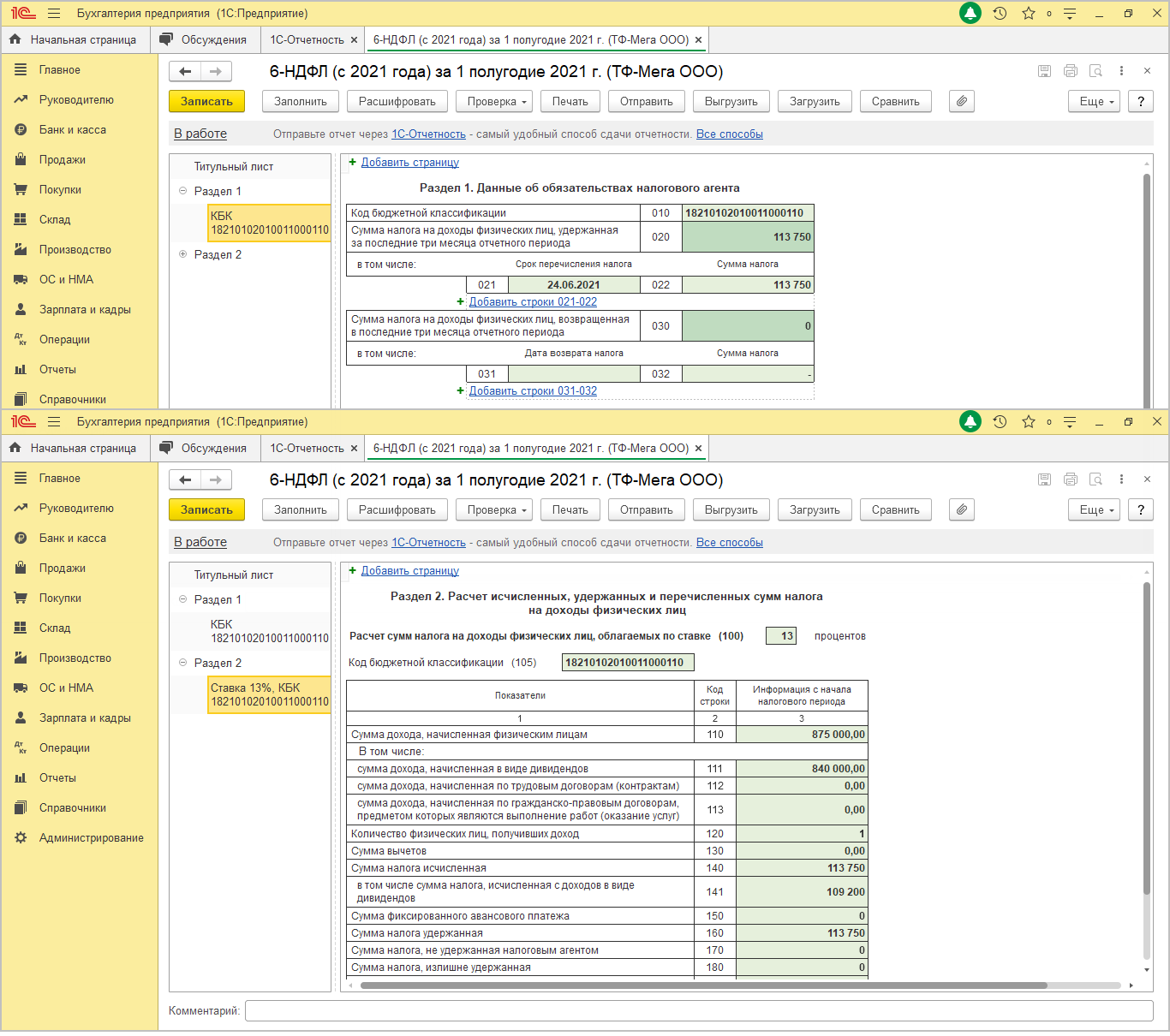The height and width of the screenshot is (1036, 1170).
Task: Open title-bar dropdown arrow icon in Раздел 1 window
Action: (1070, 13)
